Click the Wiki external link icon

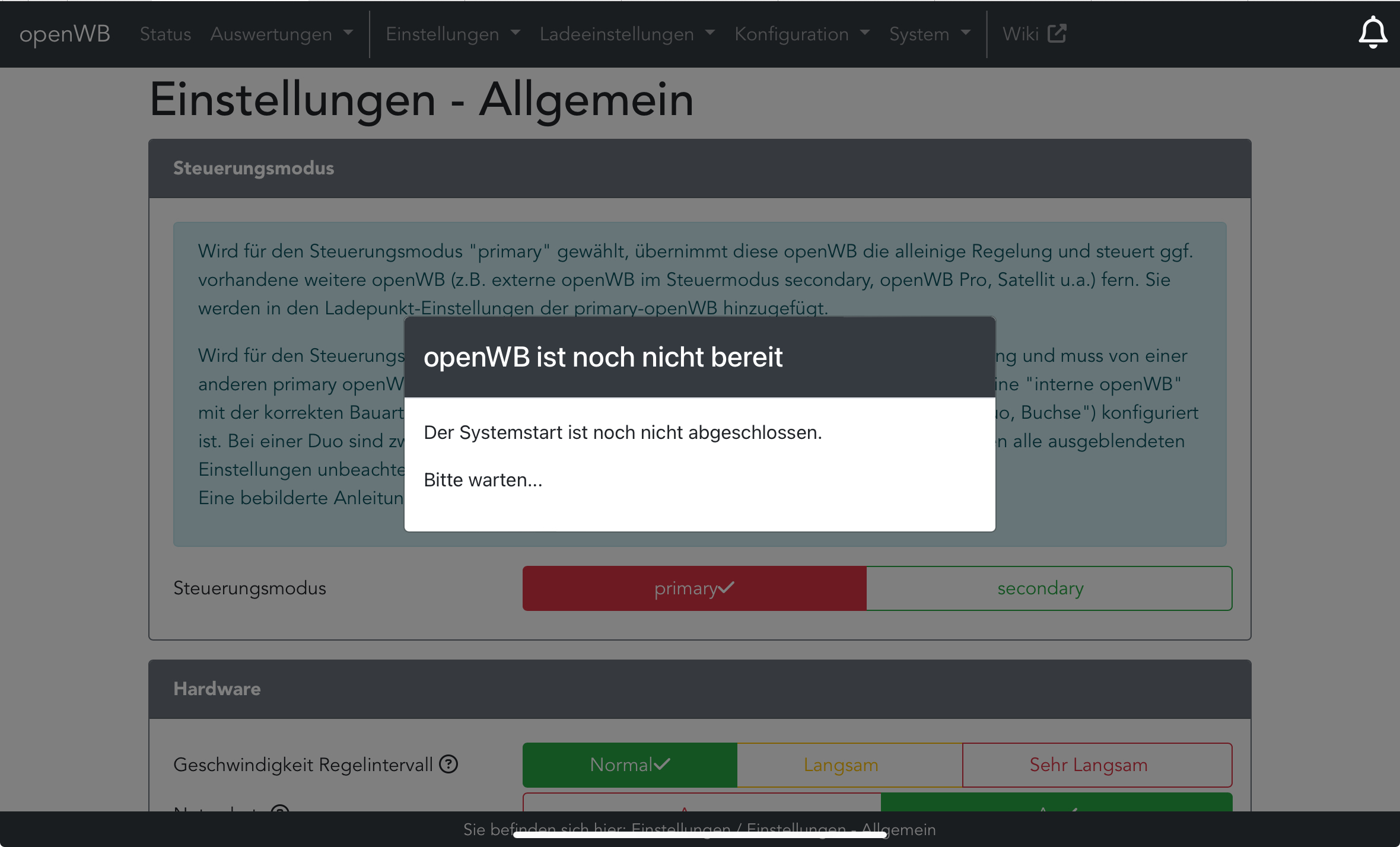[1057, 33]
